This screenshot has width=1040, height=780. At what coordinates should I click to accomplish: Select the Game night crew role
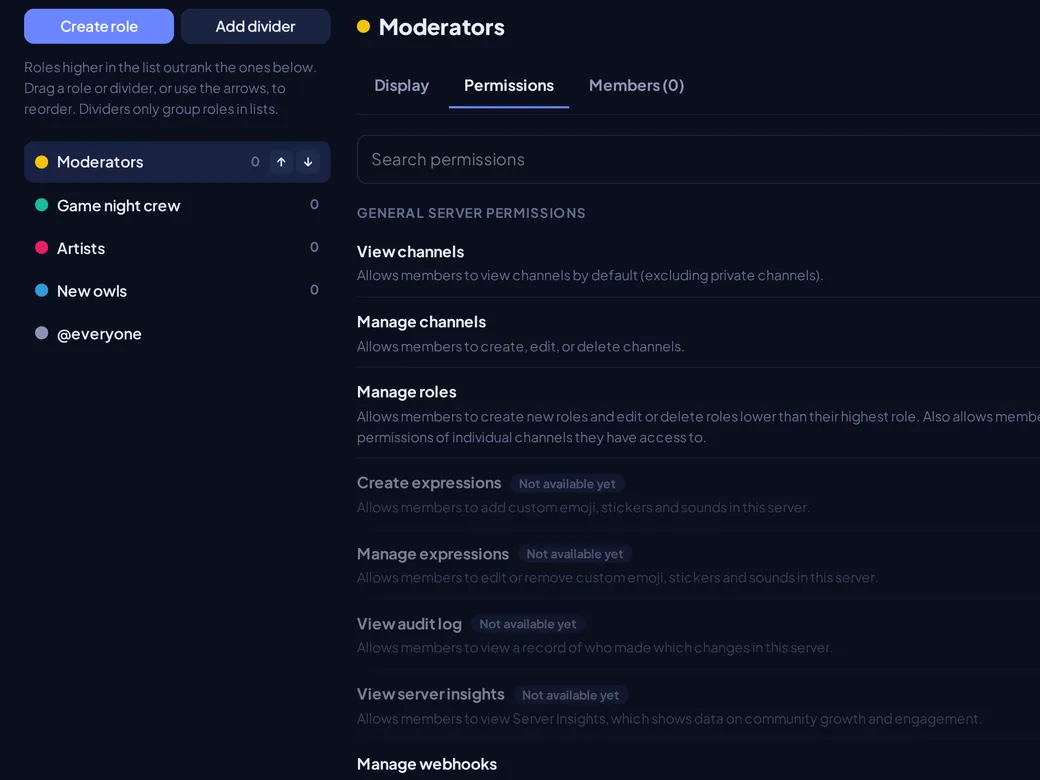tap(177, 205)
